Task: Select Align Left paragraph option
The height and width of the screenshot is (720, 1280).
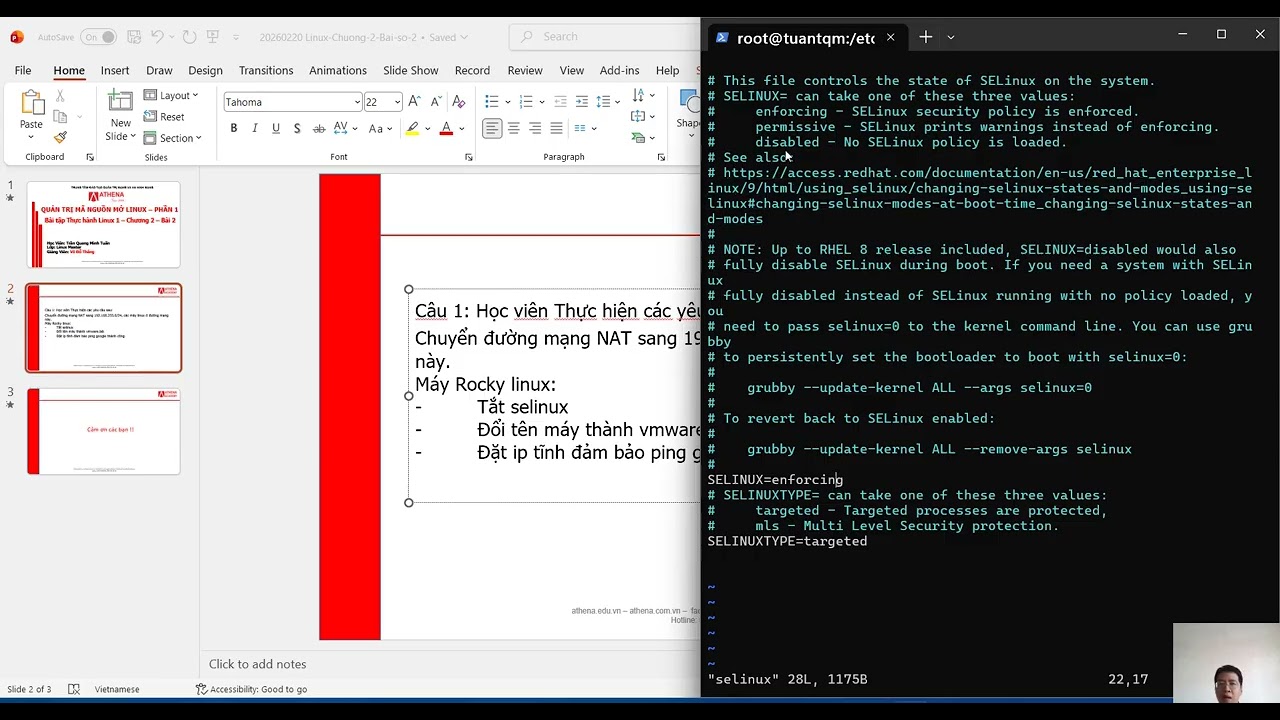Action: tap(492, 128)
